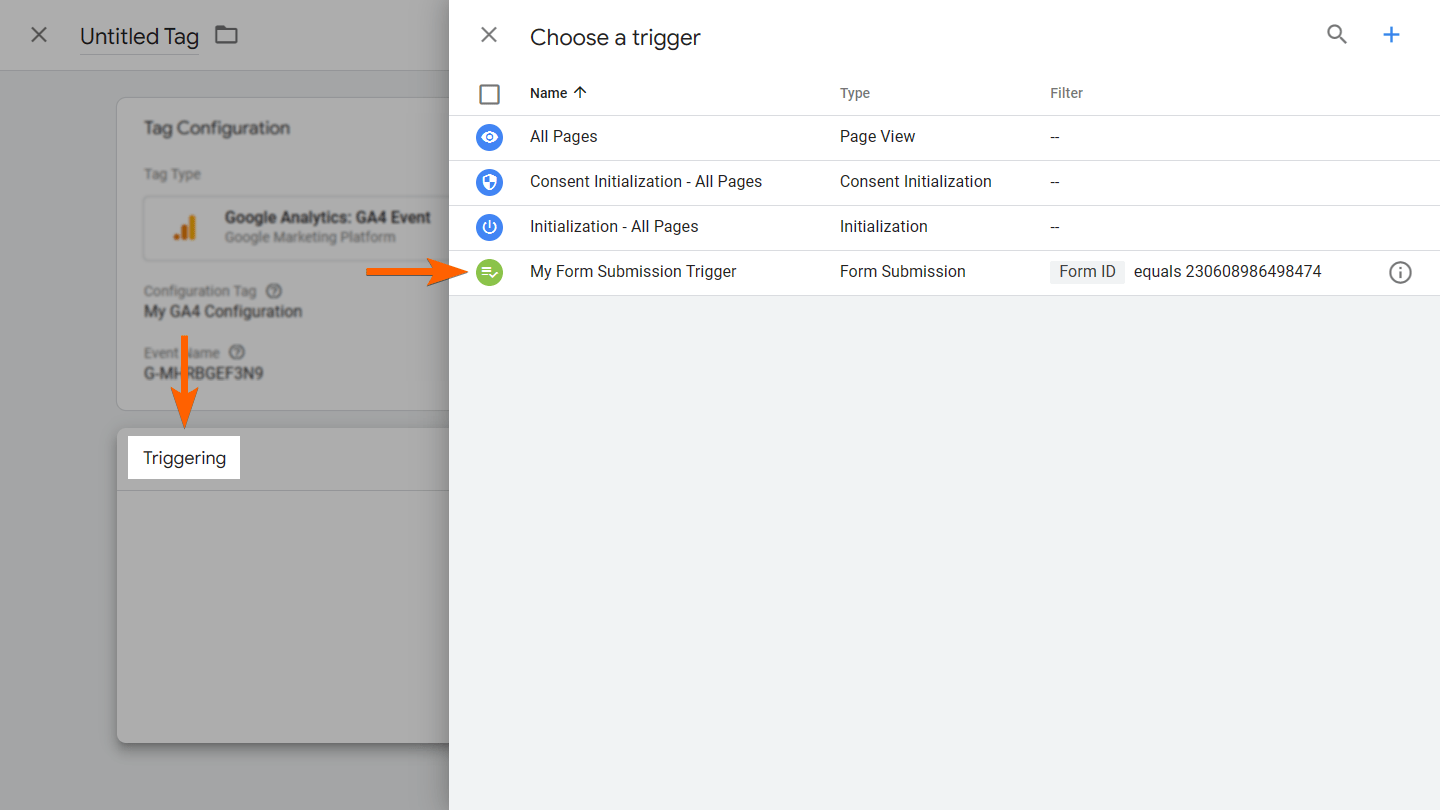
Task: Click the folder icon beside Untitled Tag
Action: pyautogui.click(x=227, y=35)
